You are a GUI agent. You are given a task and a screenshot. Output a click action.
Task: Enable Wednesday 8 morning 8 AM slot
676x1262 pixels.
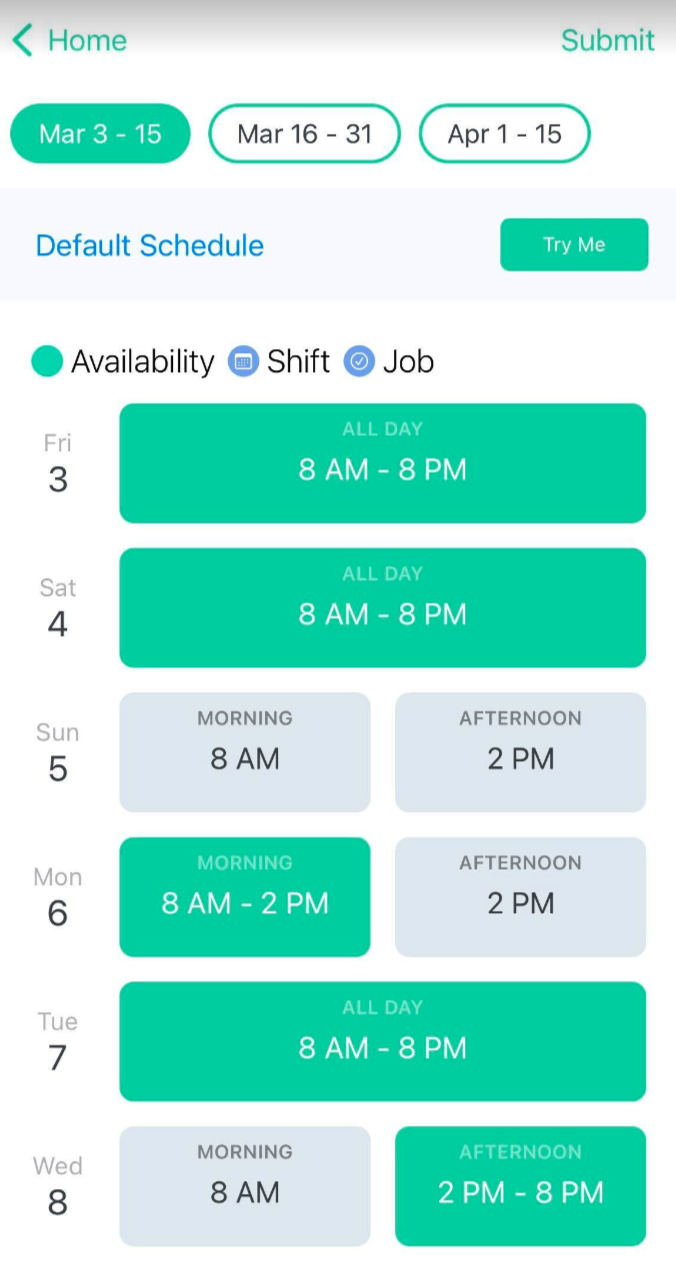coord(245,1186)
